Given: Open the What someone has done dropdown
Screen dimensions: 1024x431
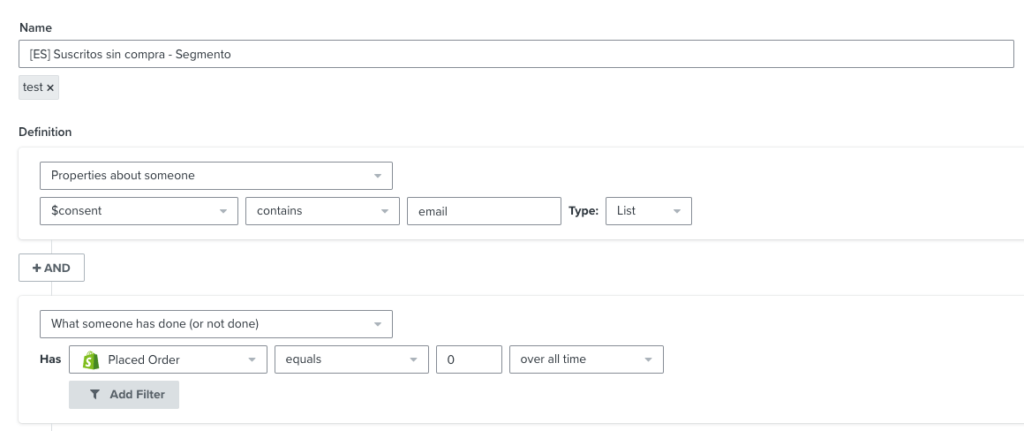Looking at the screenshot, I should 216,324.
